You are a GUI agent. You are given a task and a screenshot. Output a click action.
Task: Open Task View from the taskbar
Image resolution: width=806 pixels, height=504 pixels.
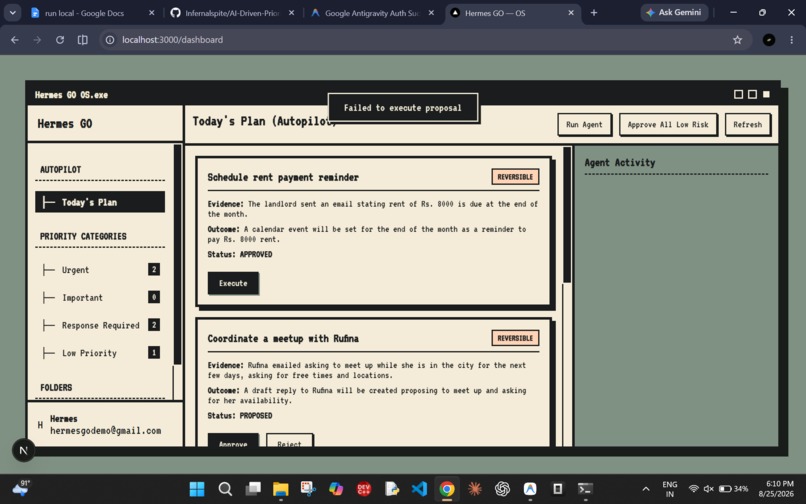(x=253, y=489)
